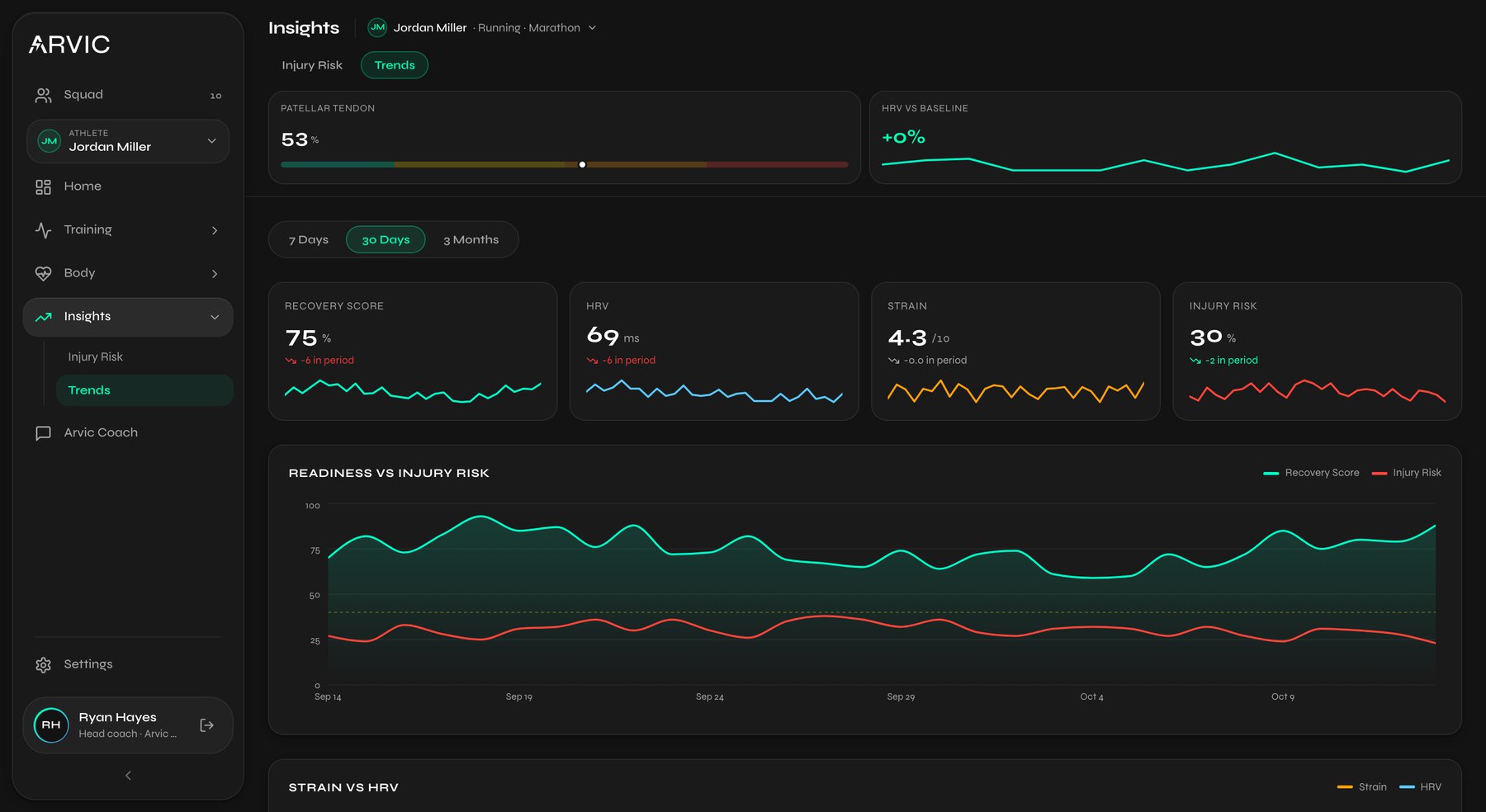Click the Home grid icon

click(43, 187)
